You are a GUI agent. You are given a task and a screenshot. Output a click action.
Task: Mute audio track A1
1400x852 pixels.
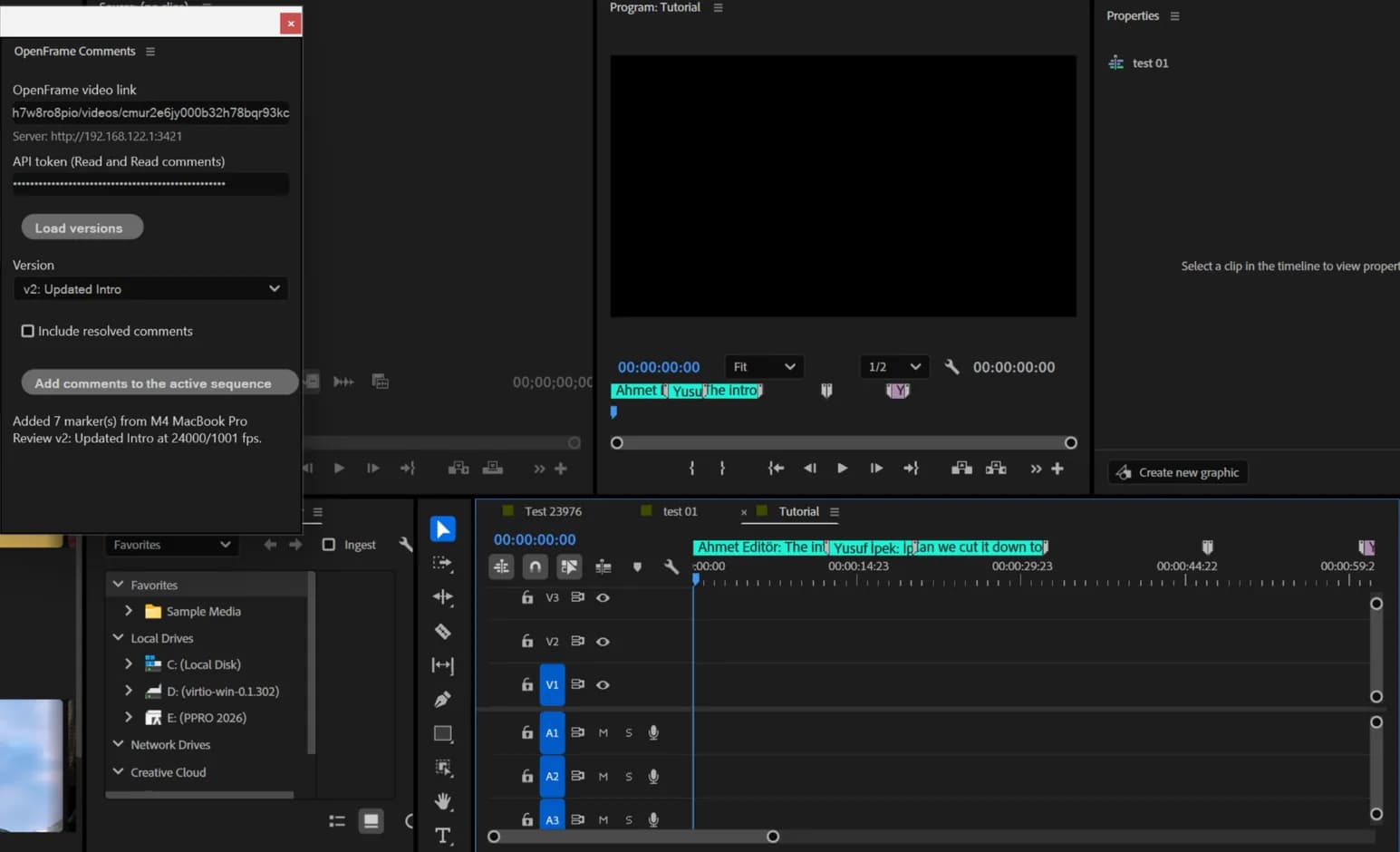[x=603, y=732]
